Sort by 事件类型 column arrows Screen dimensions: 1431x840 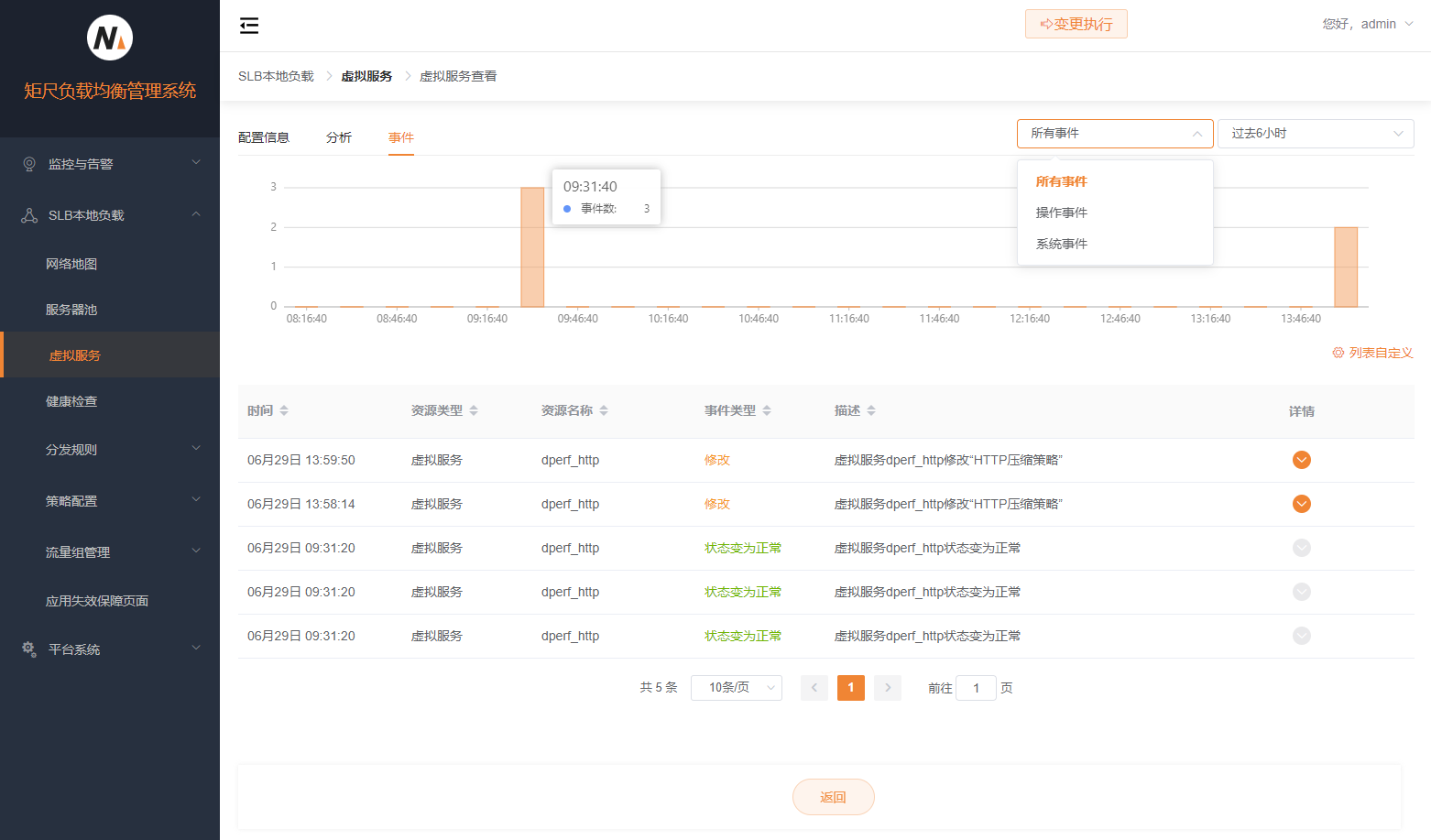[767, 410]
